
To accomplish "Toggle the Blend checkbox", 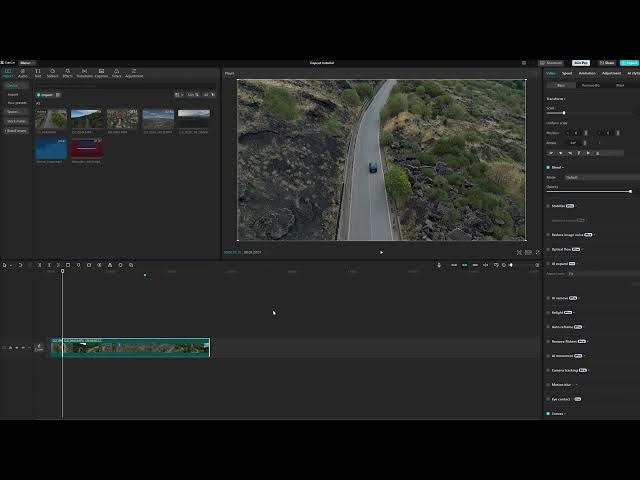I will click(548, 167).
